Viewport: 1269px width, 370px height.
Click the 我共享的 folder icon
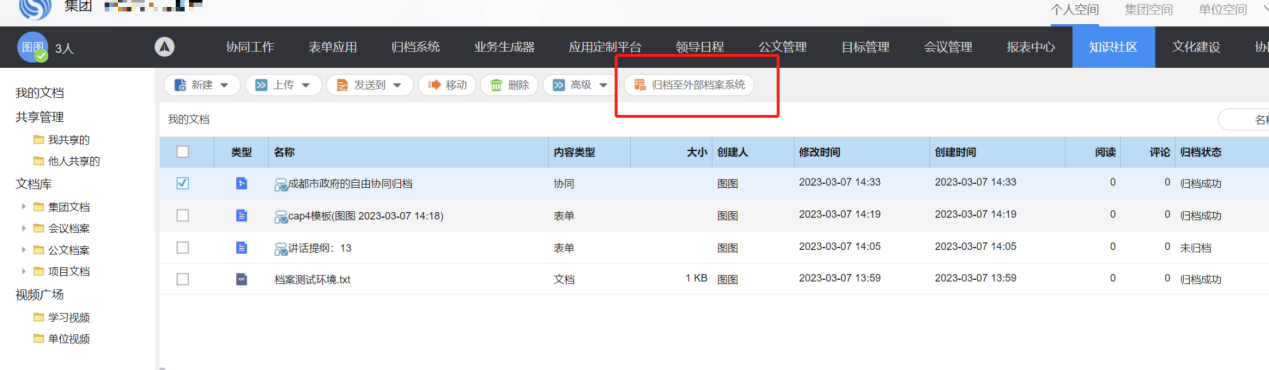click(x=39, y=140)
